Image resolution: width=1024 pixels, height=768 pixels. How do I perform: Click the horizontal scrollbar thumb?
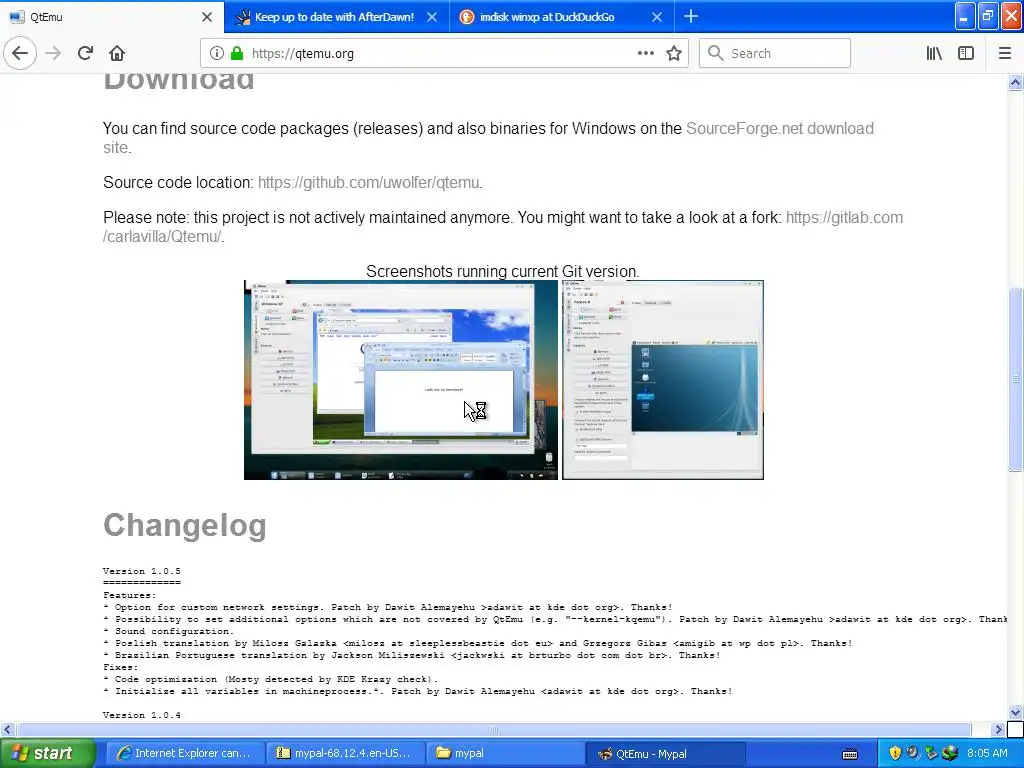[494, 729]
